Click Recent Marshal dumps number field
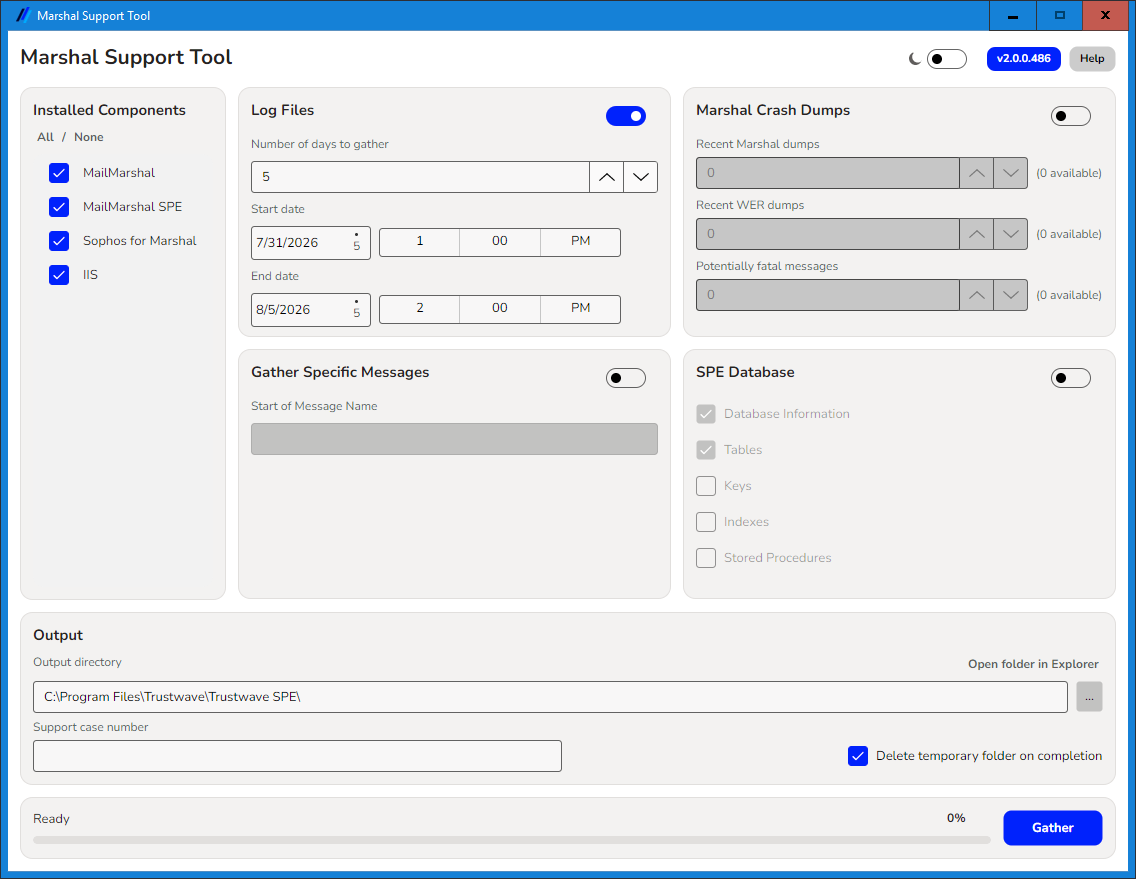1136x879 pixels. point(827,173)
